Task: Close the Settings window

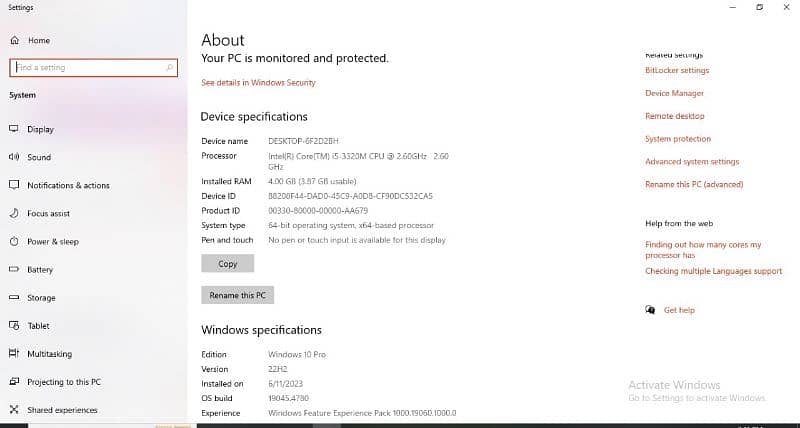Action: (x=786, y=7)
